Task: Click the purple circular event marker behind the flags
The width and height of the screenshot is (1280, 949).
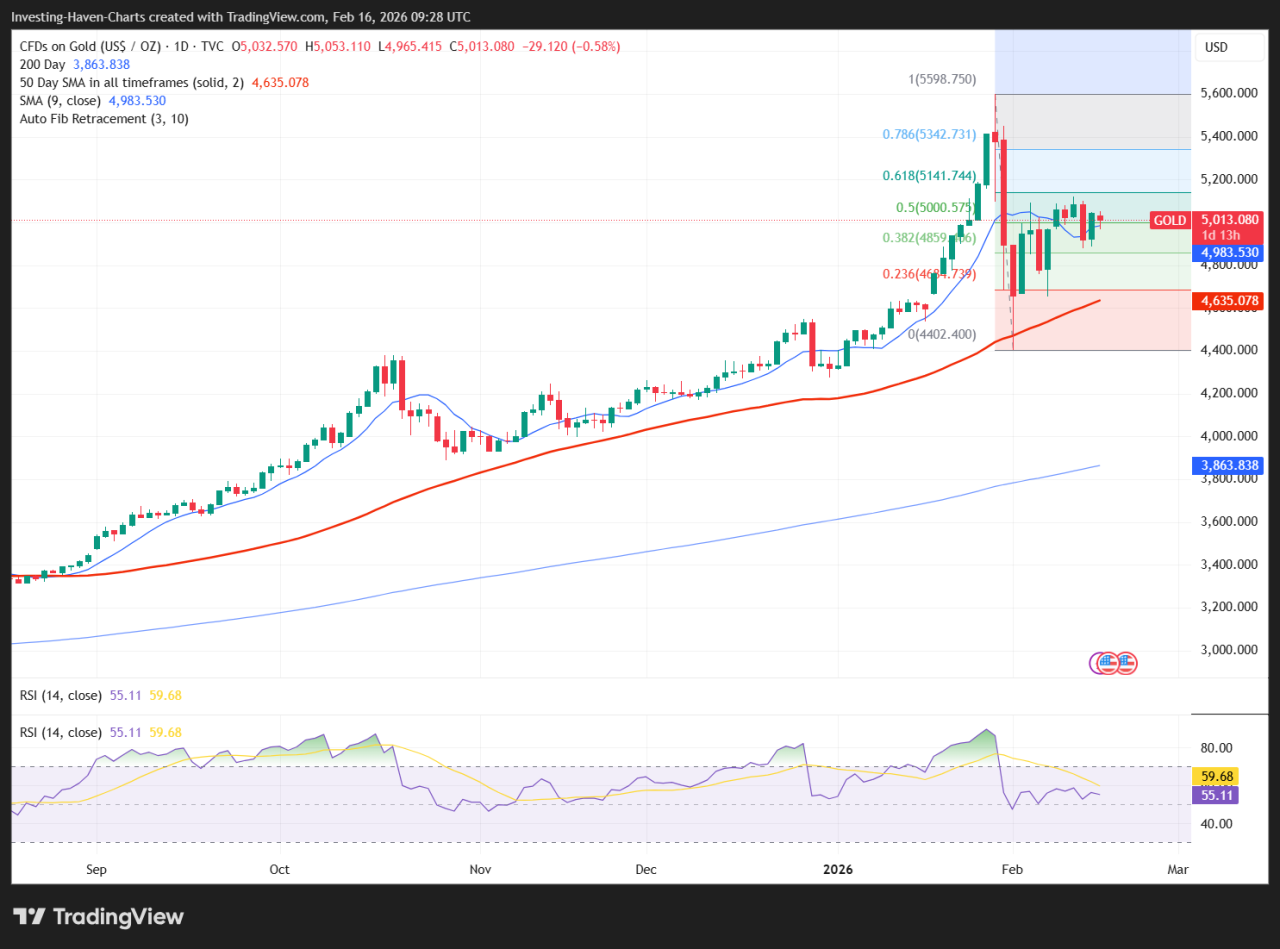Action: (1096, 663)
